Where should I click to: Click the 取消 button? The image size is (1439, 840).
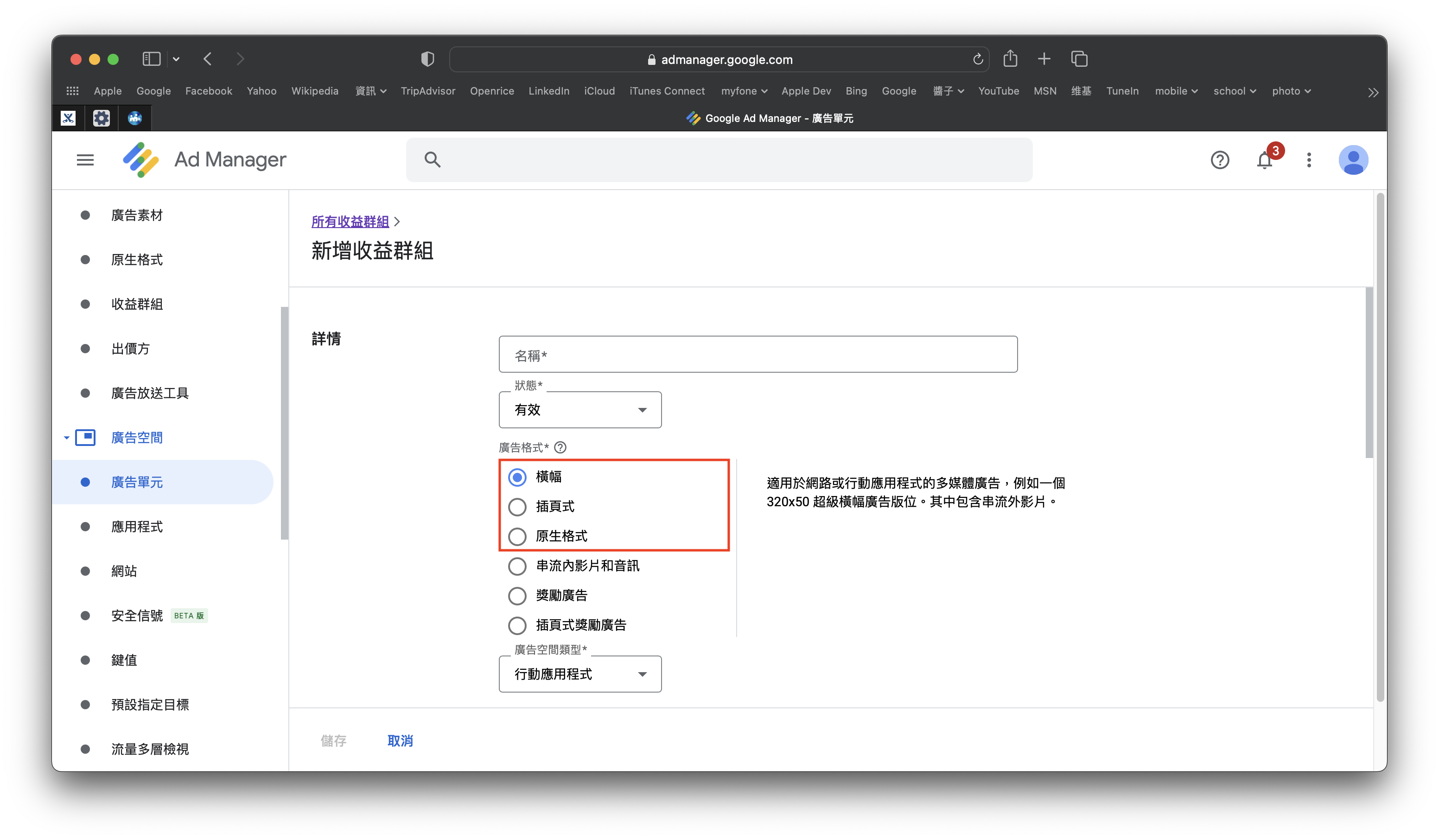400,741
